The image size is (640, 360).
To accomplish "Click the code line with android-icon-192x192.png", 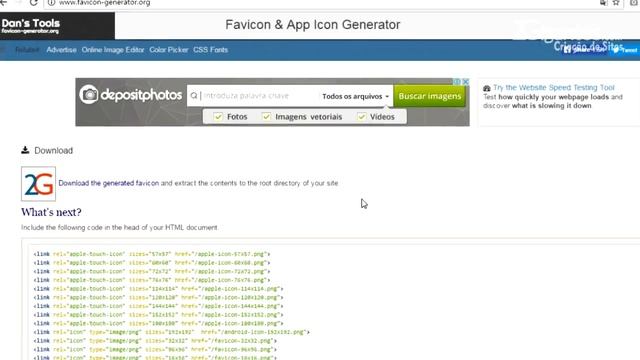I will point(171,332).
